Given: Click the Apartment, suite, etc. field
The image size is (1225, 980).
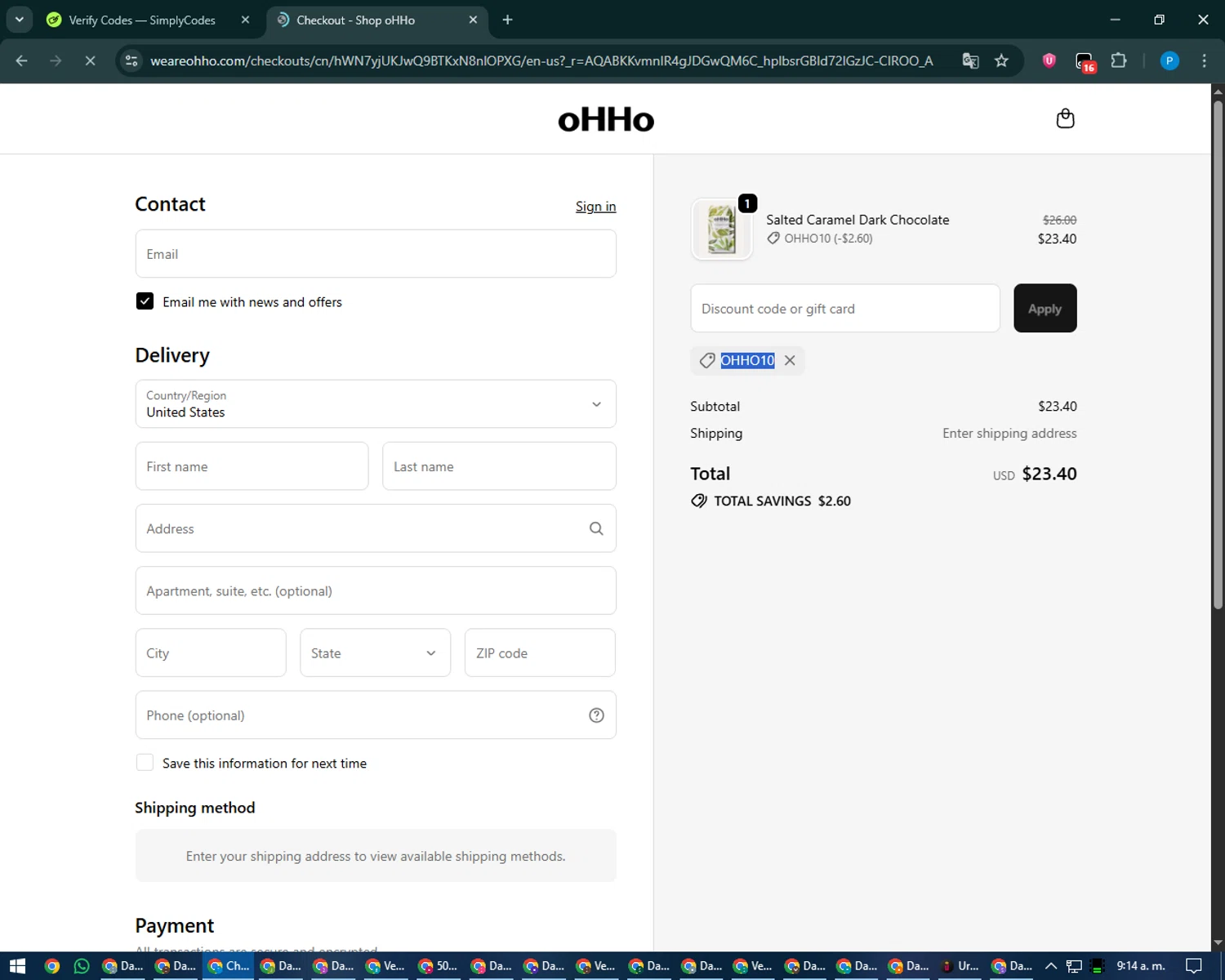Looking at the screenshot, I should pyautogui.click(x=376, y=590).
